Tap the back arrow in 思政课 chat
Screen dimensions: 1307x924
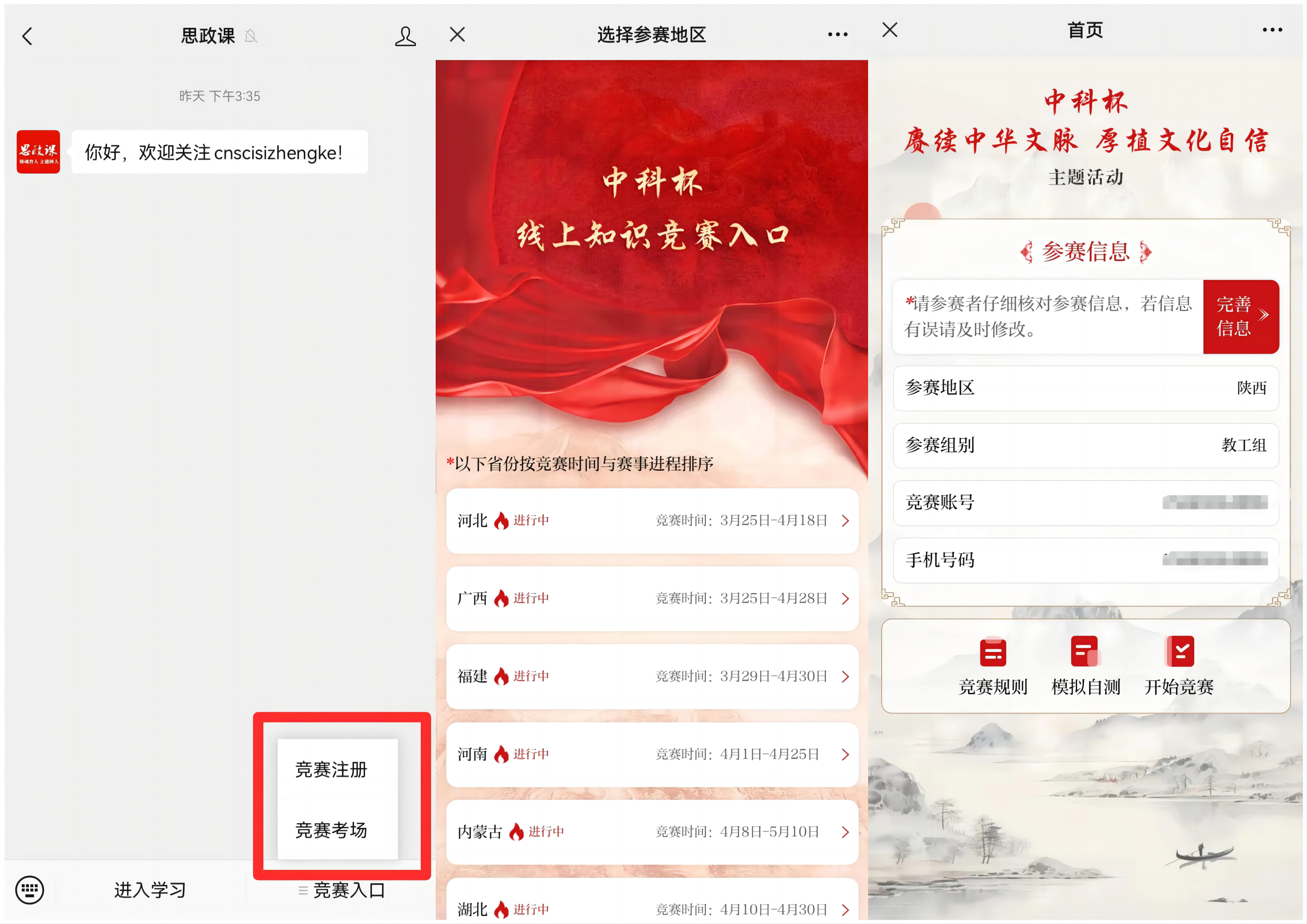pyautogui.click(x=27, y=36)
